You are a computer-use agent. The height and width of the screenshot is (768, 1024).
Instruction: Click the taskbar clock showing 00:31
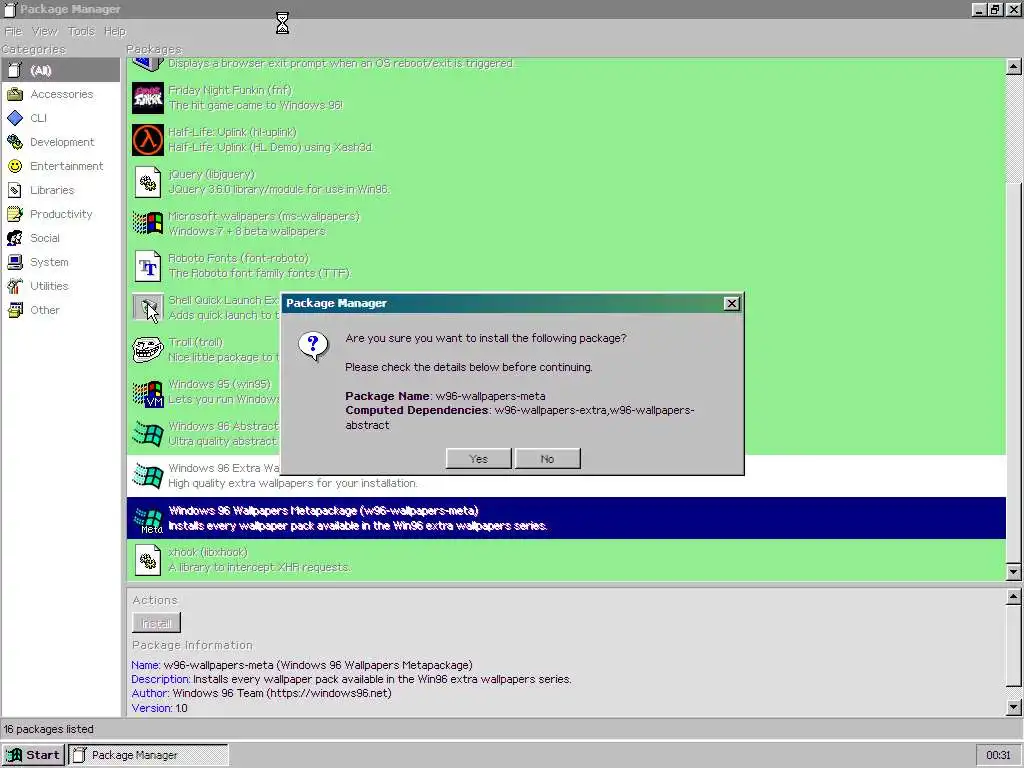(x=998, y=755)
